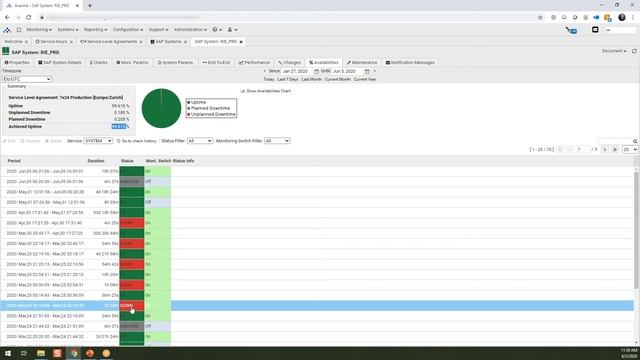Open the Reporting menu
The image size is (640, 360).
96,30
